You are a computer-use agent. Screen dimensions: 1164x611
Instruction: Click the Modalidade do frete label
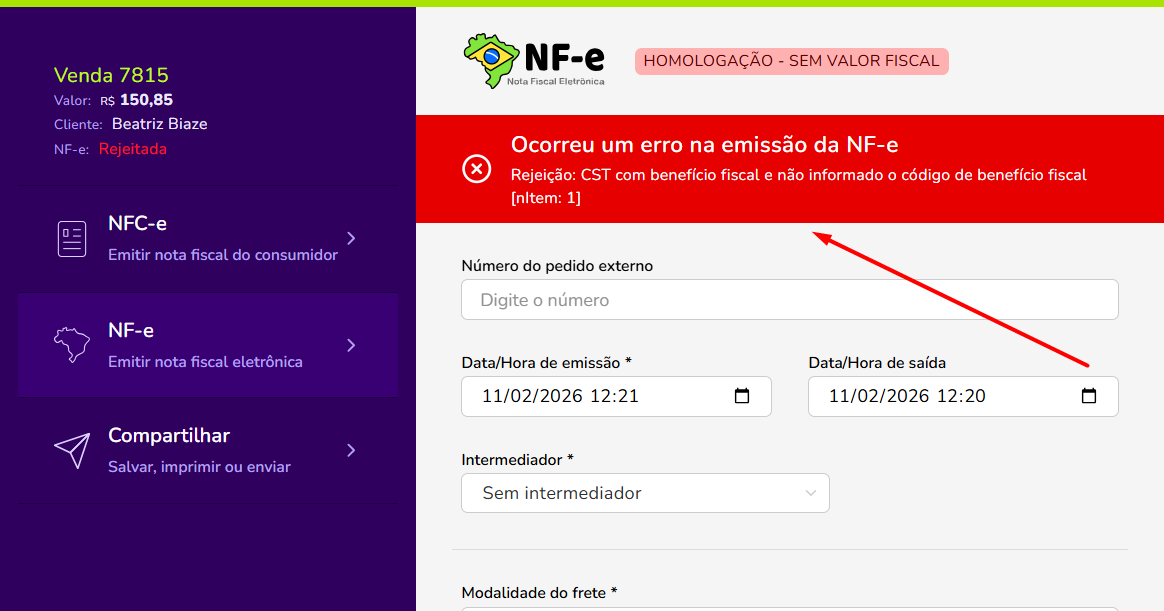(540, 592)
